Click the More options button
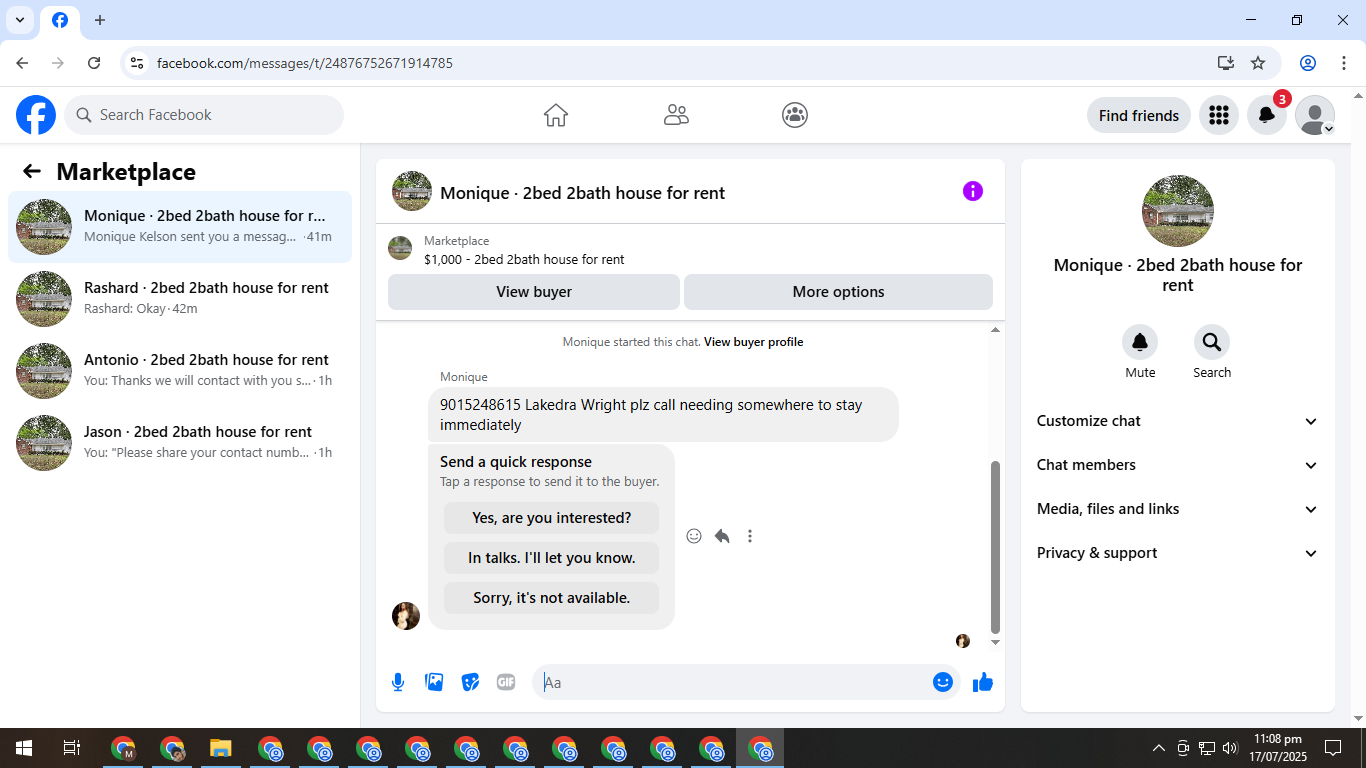1366x768 pixels. point(838,292)
